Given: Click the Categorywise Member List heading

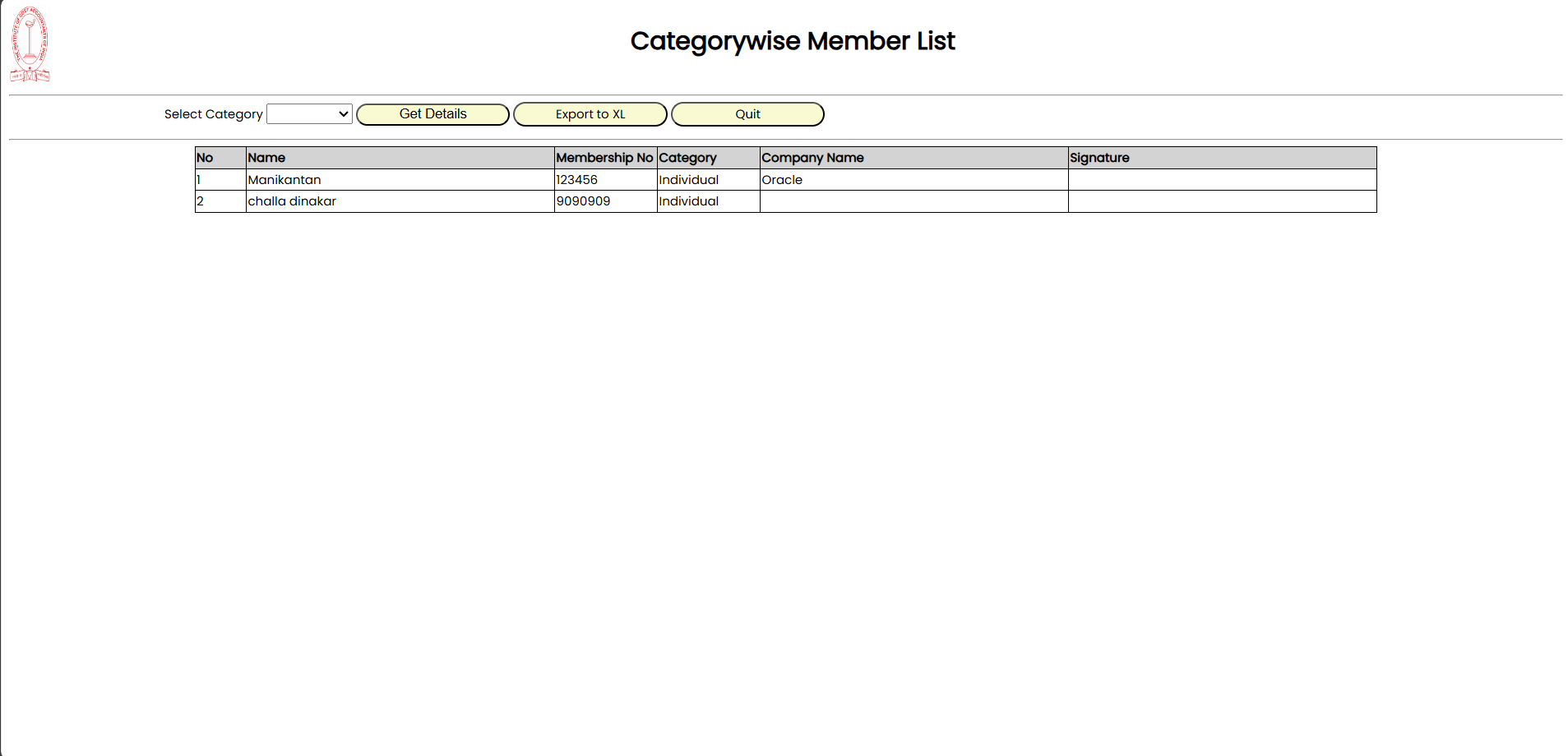Looking at the screenshot, I should tap(792, 41).
